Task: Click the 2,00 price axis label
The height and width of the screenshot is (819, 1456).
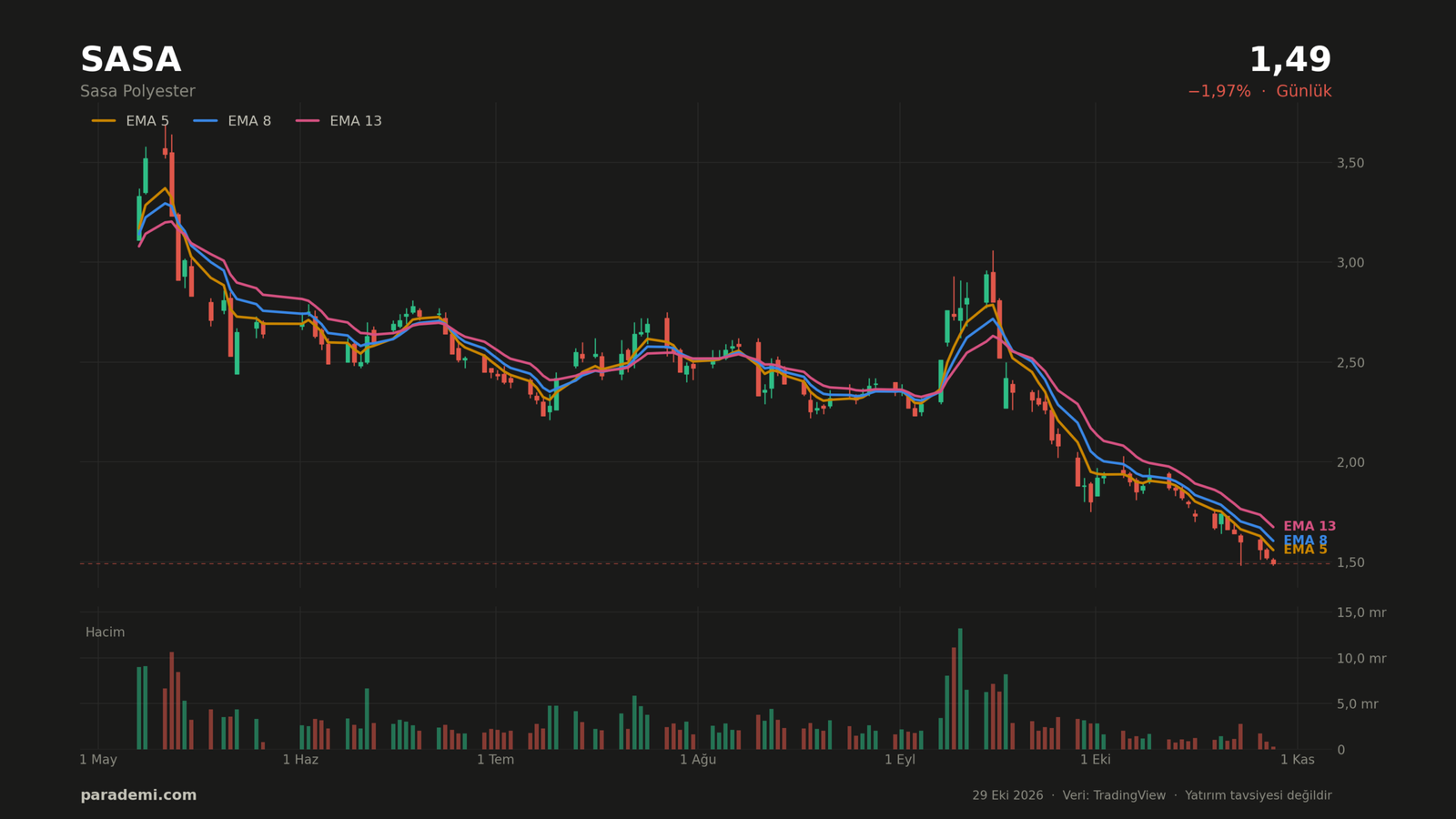Action: pyautogui.click(x=1350, y=462)
